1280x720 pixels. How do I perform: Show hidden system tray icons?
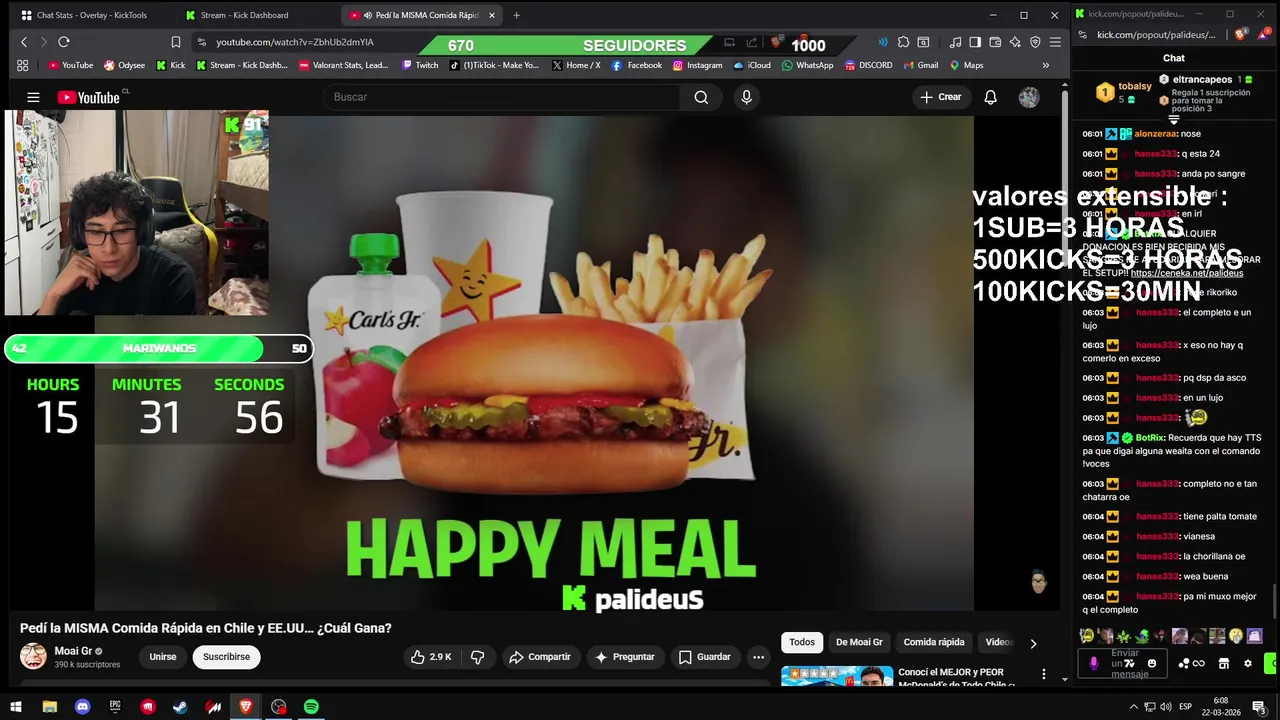pos(1133,706)
